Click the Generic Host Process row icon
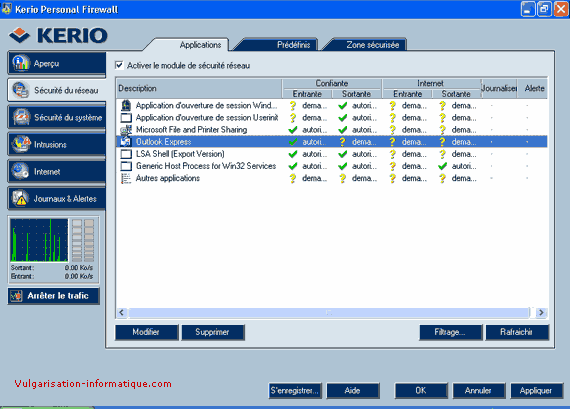The image size is (570, 409). (126, 166)
